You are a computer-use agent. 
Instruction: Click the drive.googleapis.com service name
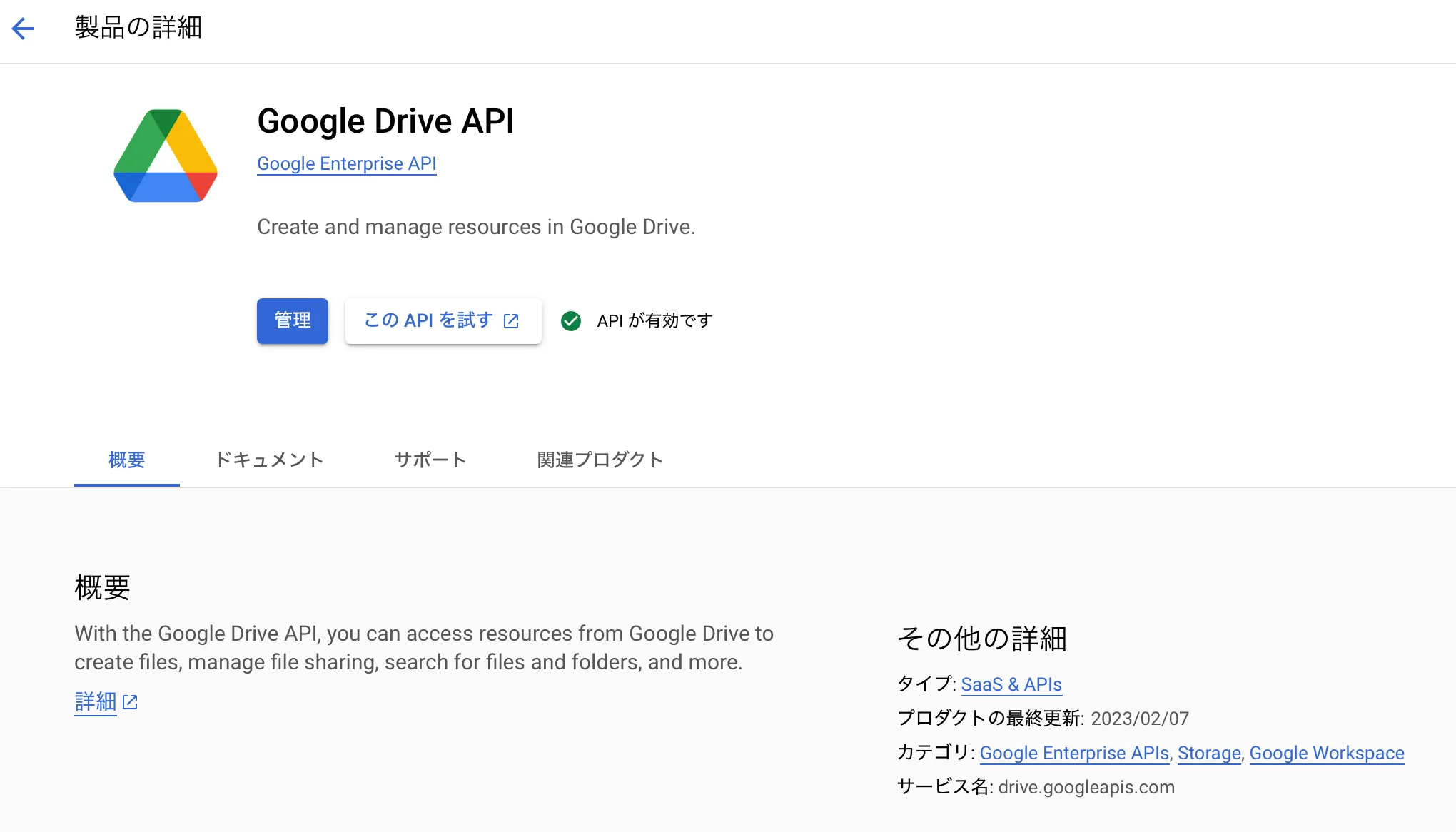[1086, 787]
